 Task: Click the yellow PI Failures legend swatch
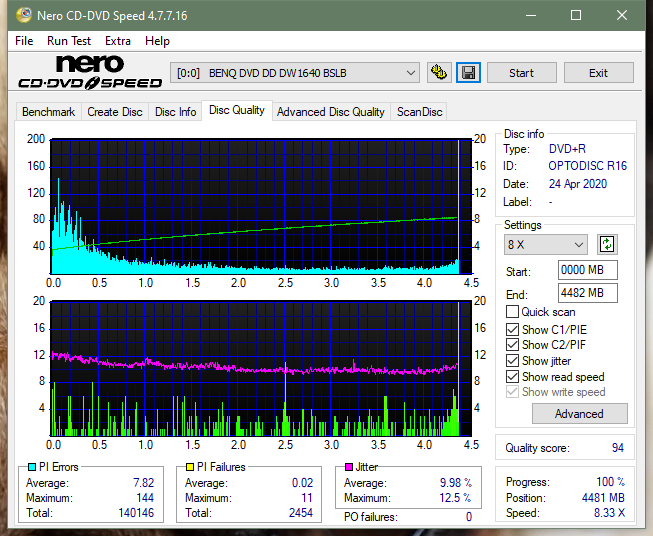pos(190,467)
